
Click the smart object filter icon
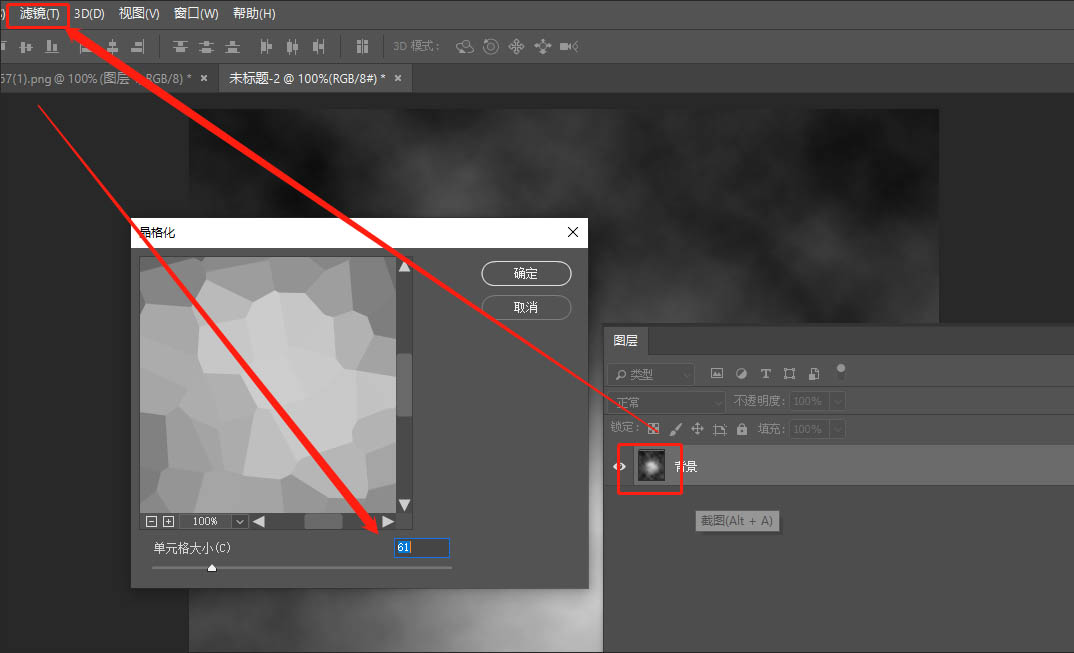coord(812,373)
